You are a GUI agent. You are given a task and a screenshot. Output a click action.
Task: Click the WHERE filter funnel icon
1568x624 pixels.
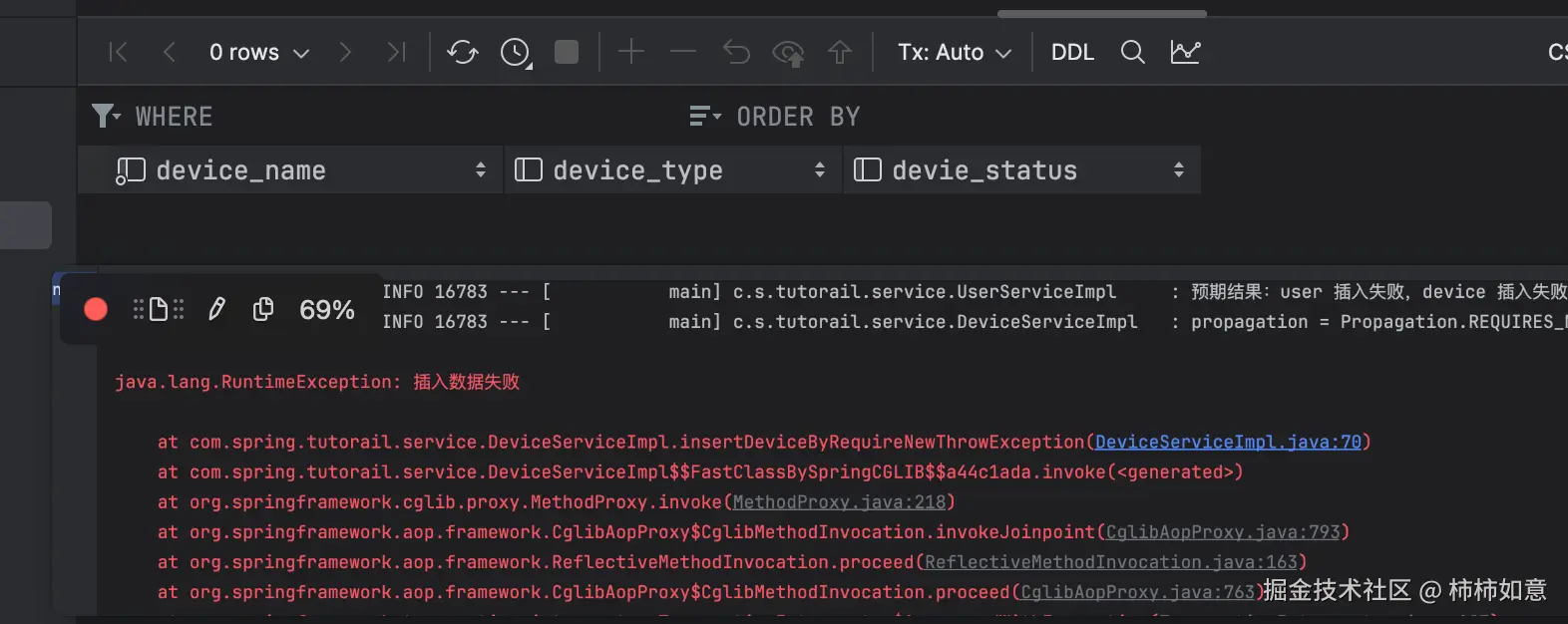point(106,117)
